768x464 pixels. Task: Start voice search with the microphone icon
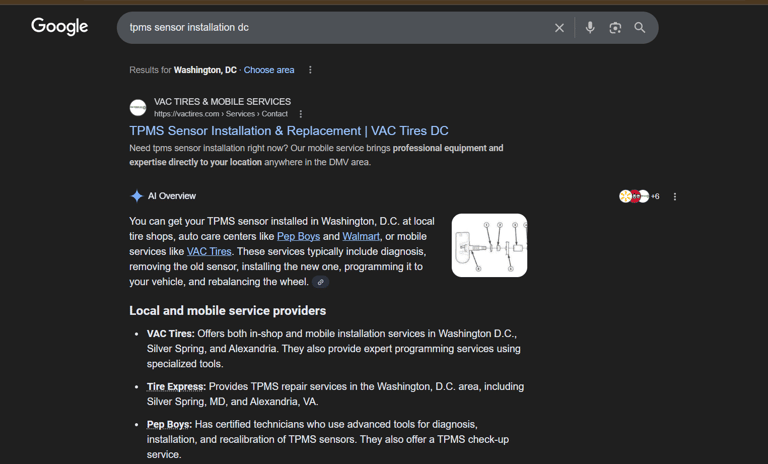pos(590,27)
